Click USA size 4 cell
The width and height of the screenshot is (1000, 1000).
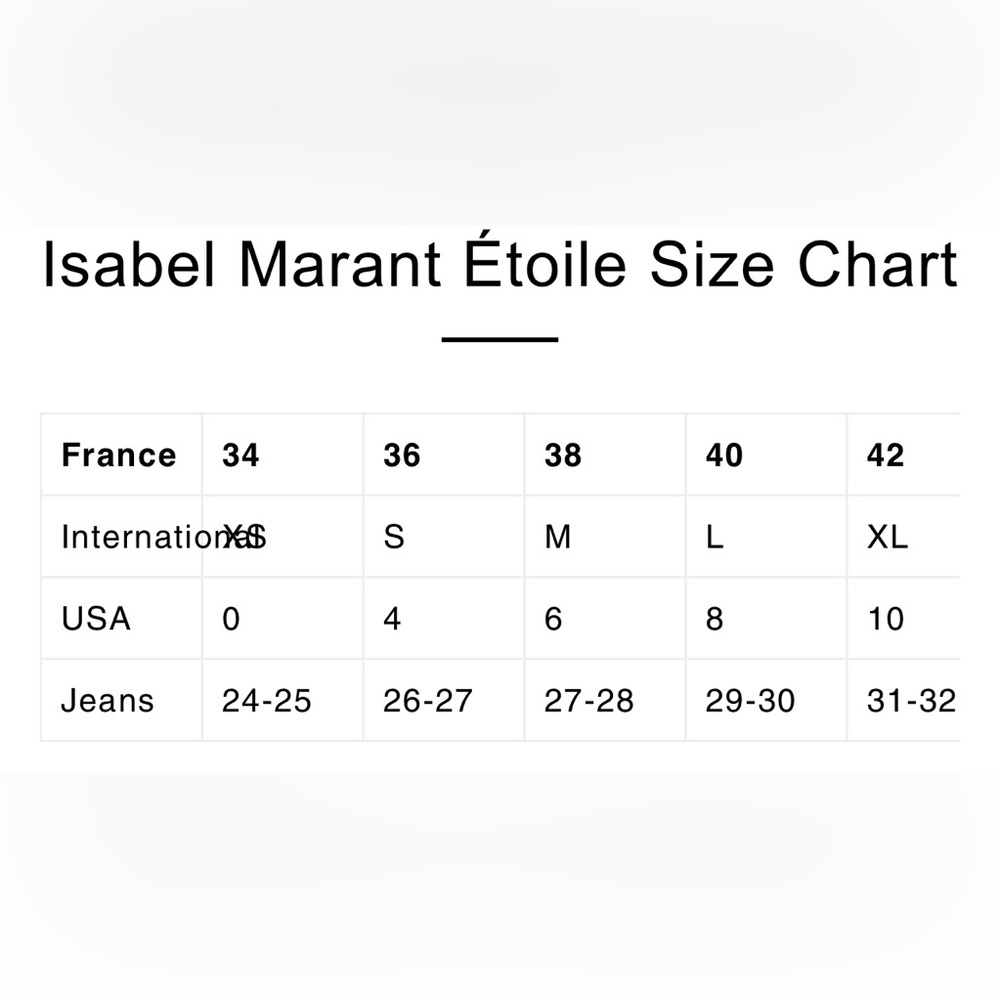pos(393,619)
